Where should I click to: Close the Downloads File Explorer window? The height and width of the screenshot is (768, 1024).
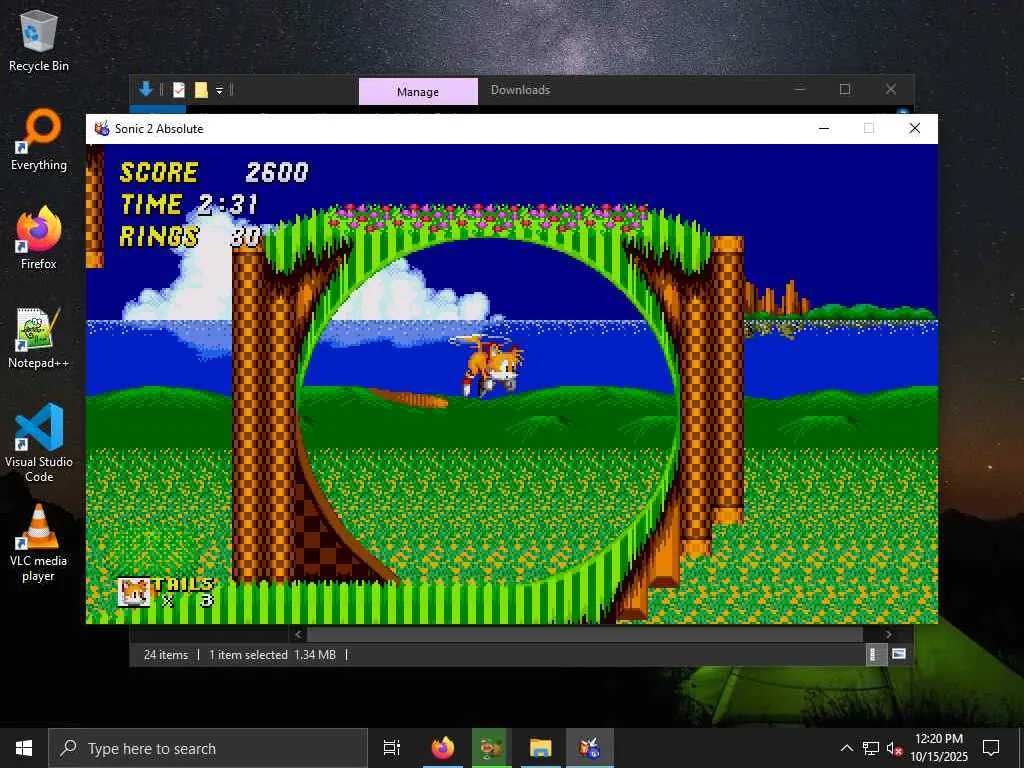click(891, 89)
